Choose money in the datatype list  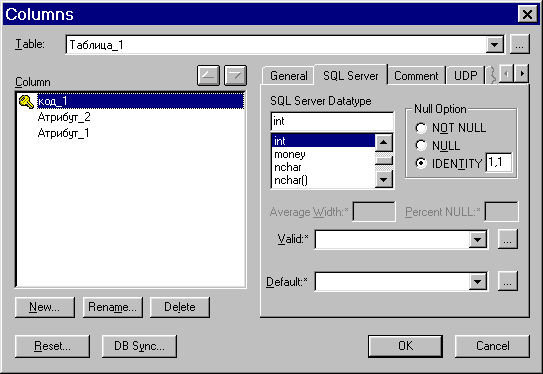323,154
